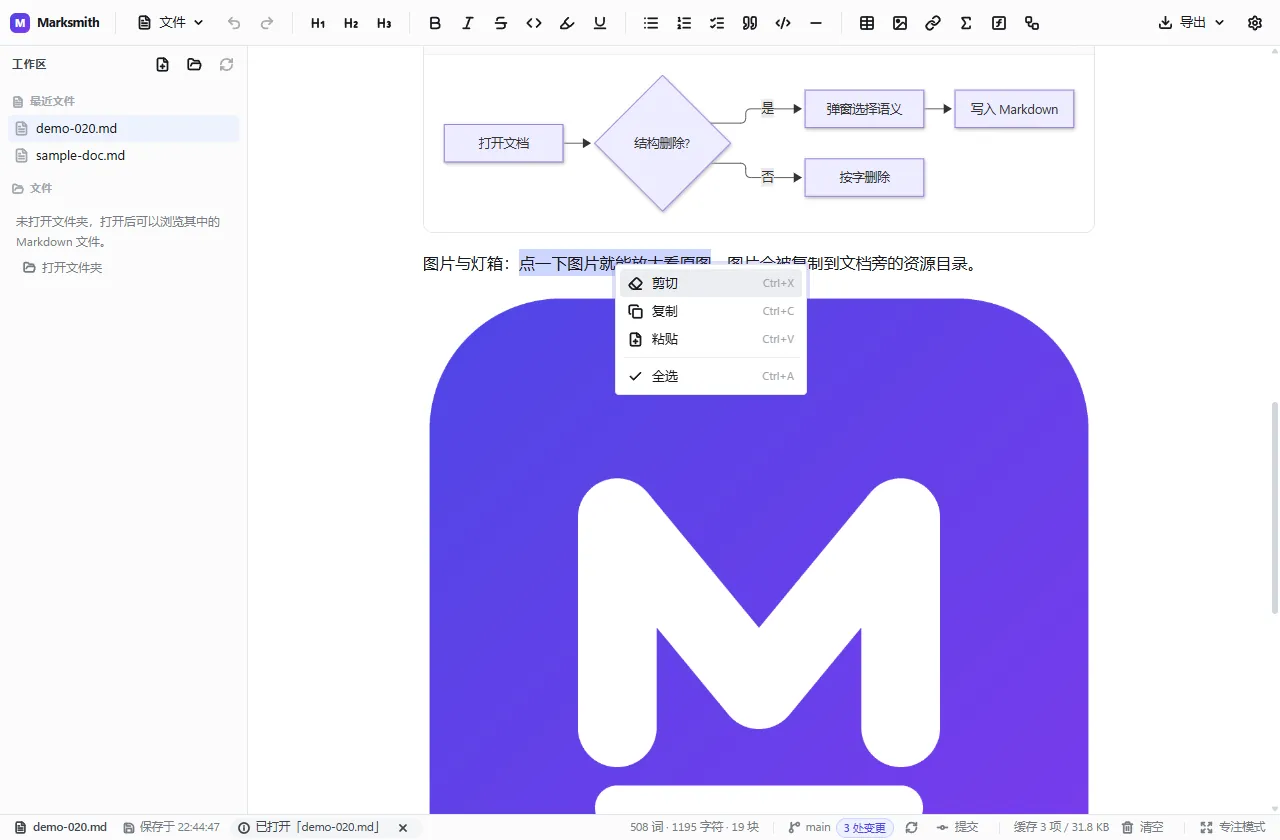The height and width of the screenshot is (840, 1280).
Task: Format selection as inline code
Action: [x=534, y=23]
